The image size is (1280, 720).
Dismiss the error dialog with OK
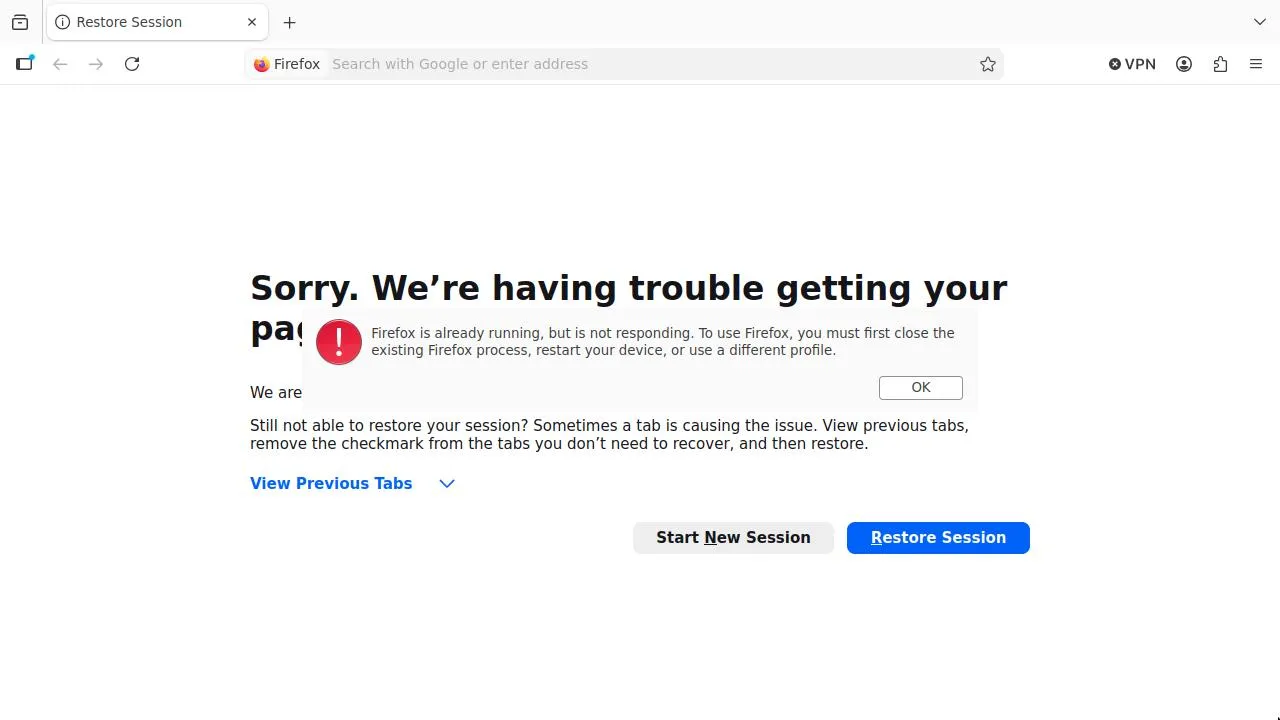920,388
